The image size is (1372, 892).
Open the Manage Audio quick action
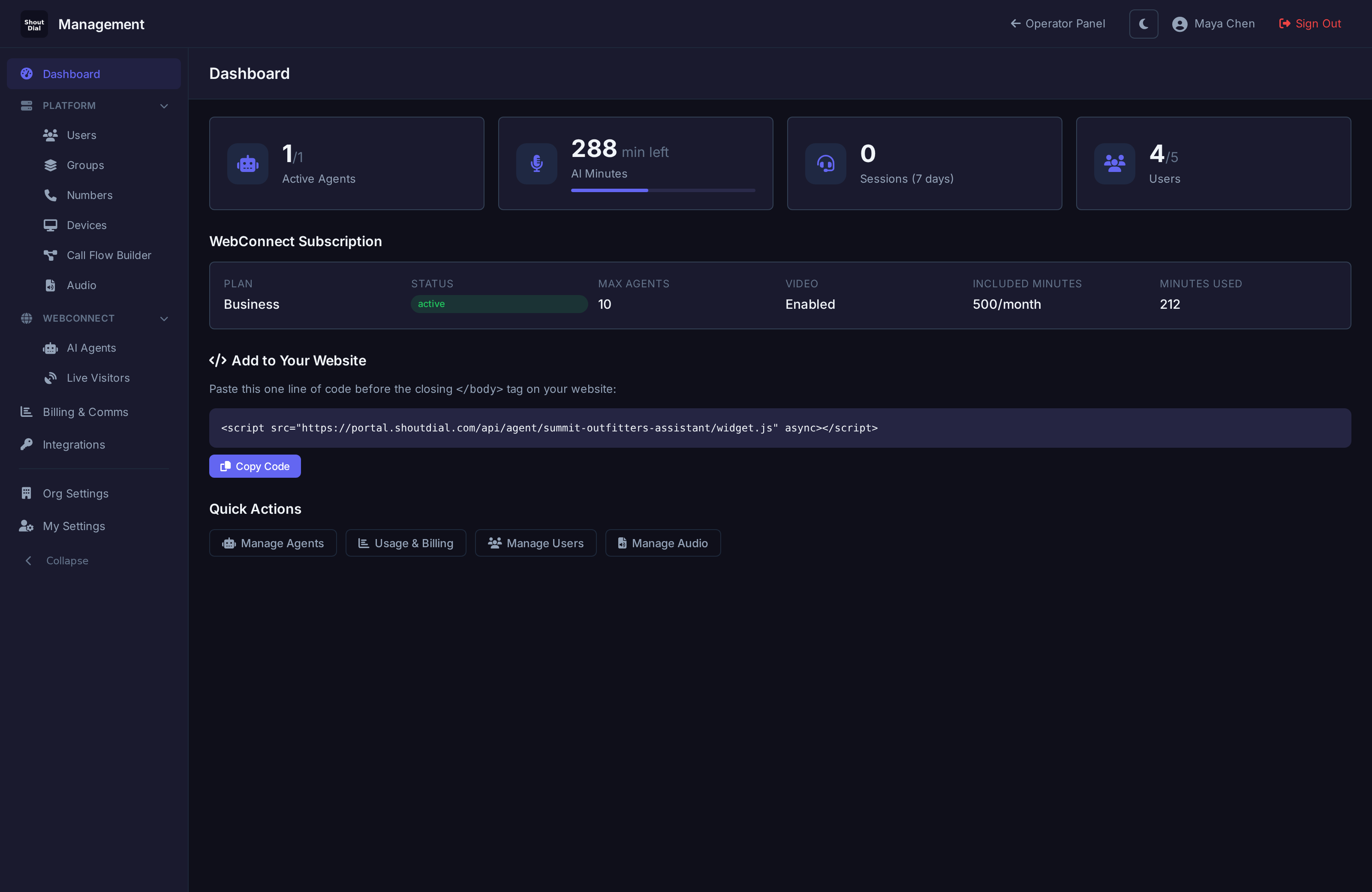pyautogui.click(x=663, y=543)
